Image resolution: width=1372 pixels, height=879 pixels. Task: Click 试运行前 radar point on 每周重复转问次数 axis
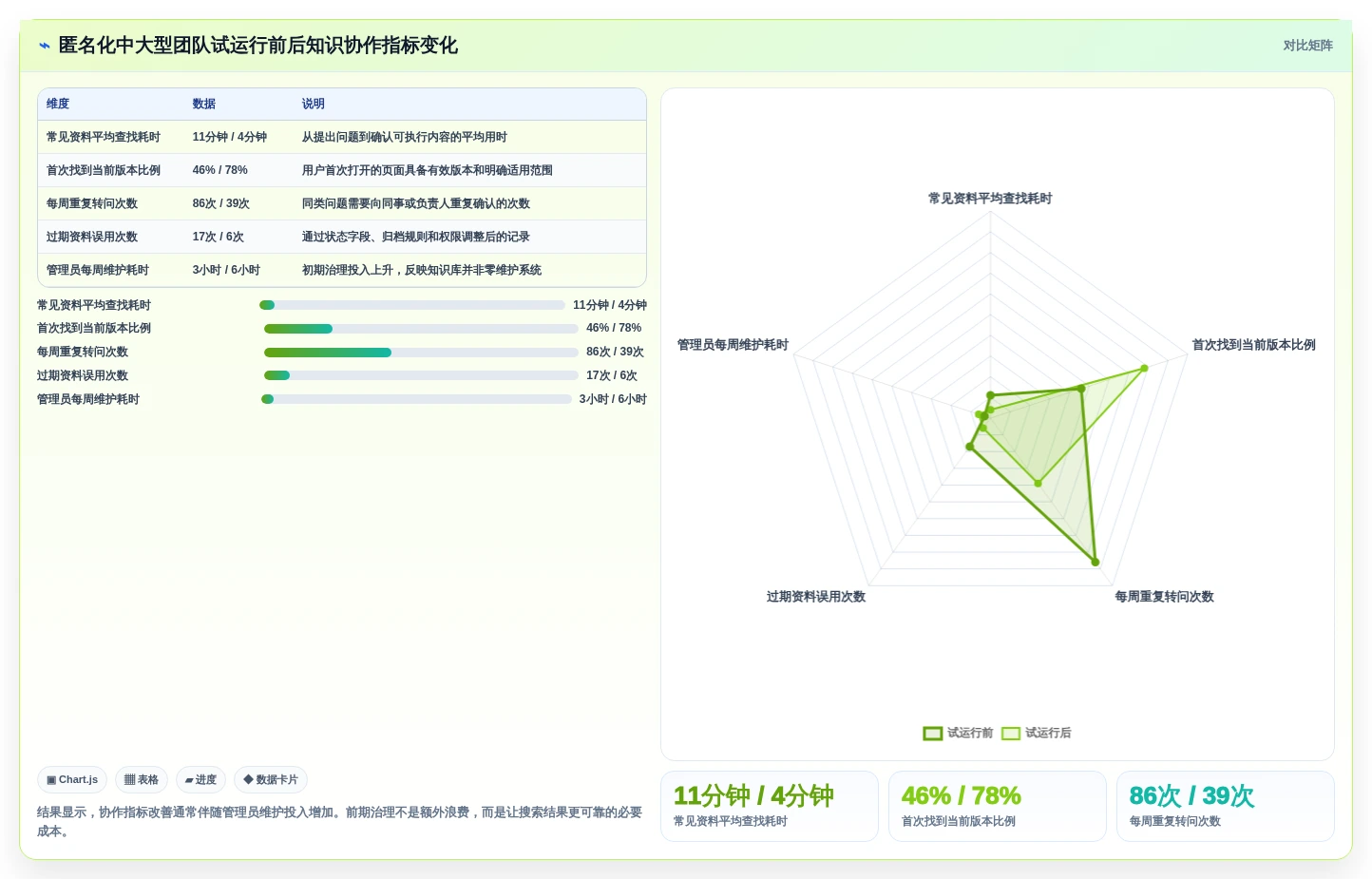coord(1096,563)
